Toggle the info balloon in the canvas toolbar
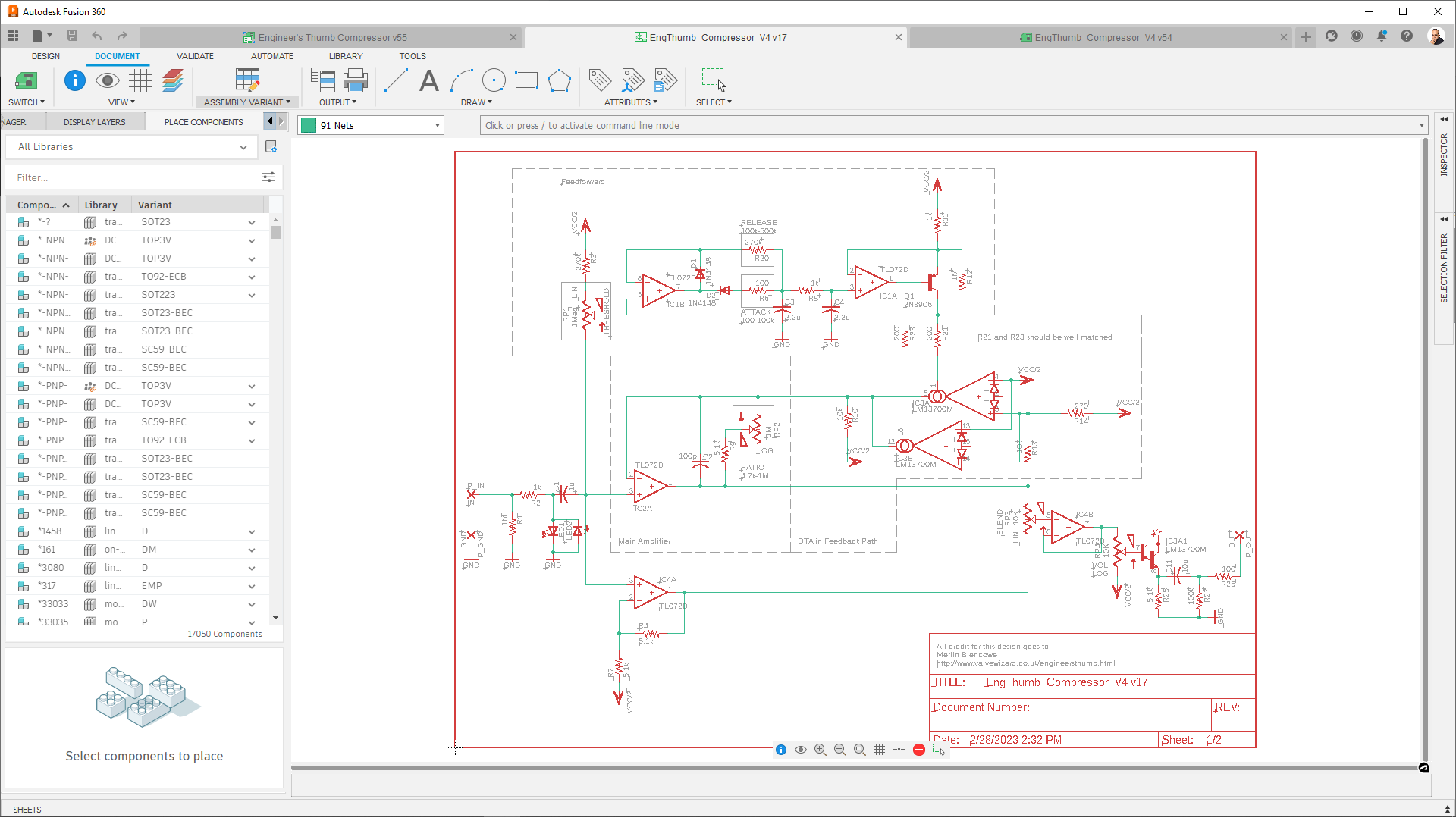This screenshot has height=821, width=1456. coord(780,749)
